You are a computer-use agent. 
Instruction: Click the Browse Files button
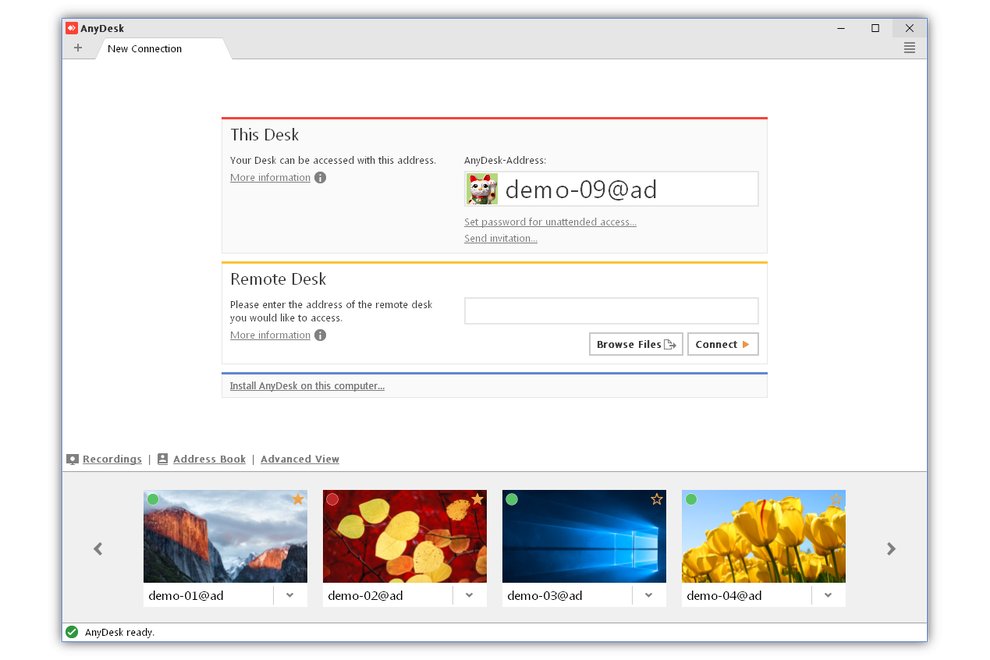(636, 344)
